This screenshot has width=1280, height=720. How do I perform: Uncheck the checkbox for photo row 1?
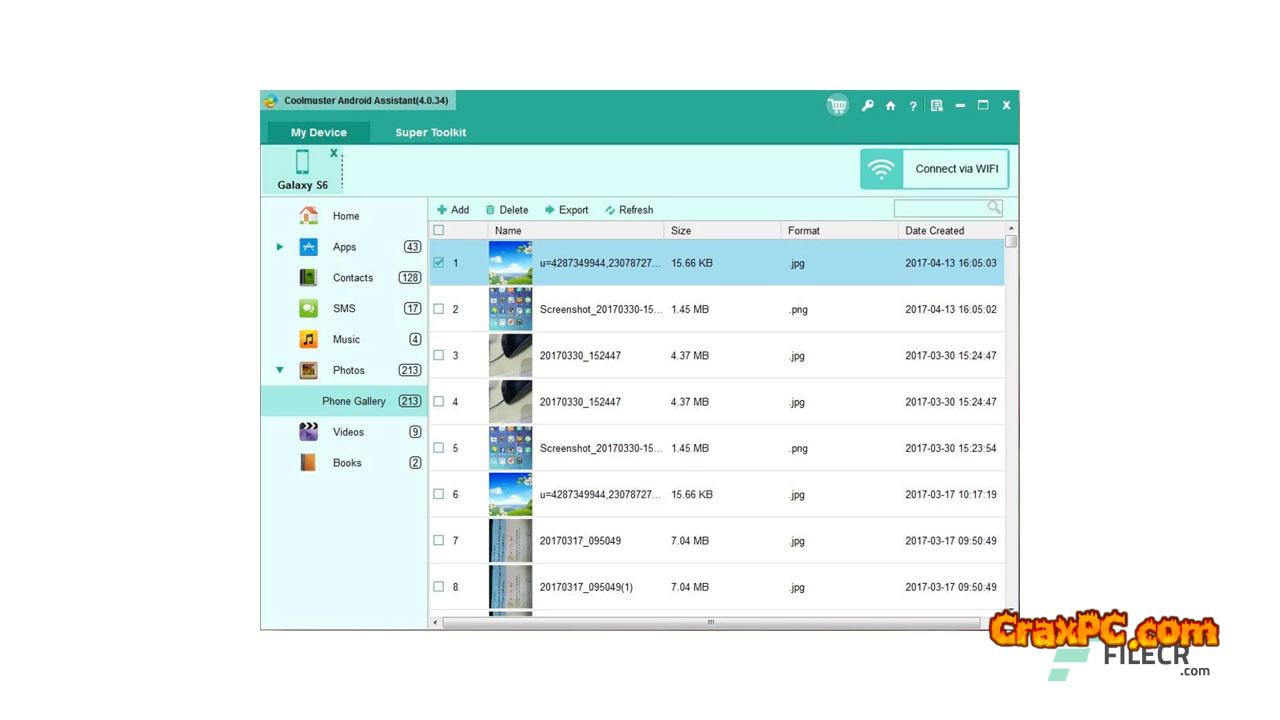[439, 263]
